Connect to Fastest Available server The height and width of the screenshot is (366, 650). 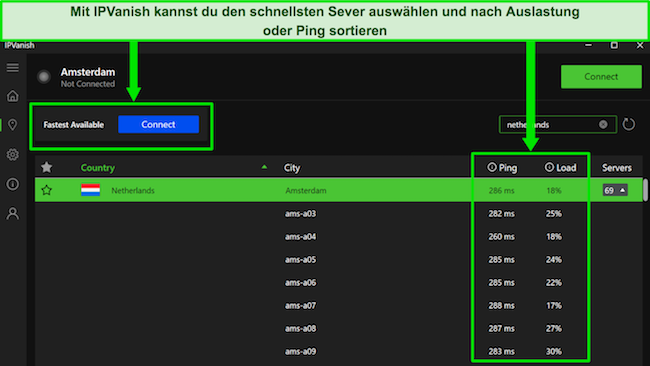point(158,124)
